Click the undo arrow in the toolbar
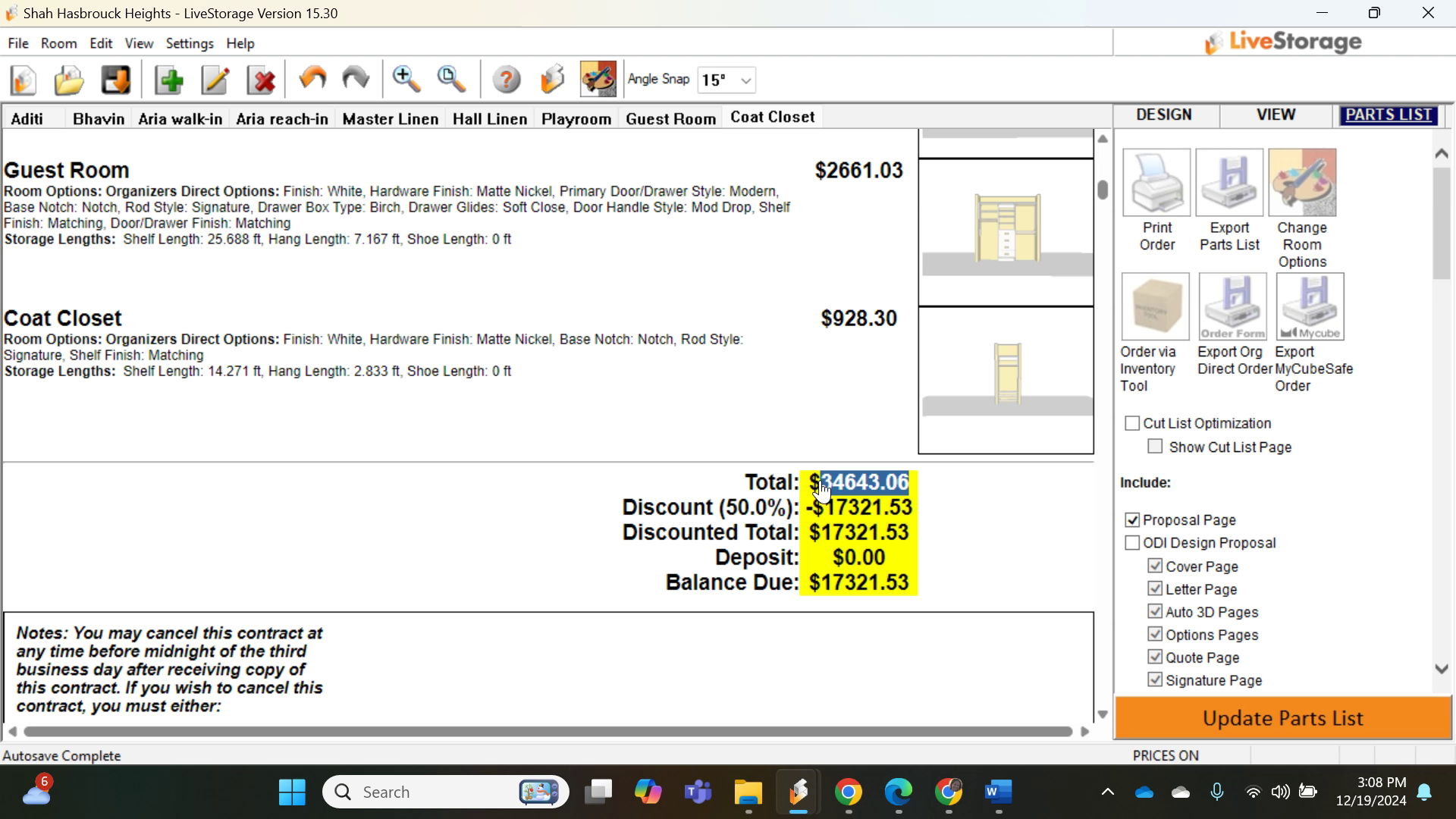 (x=312, y=79)
